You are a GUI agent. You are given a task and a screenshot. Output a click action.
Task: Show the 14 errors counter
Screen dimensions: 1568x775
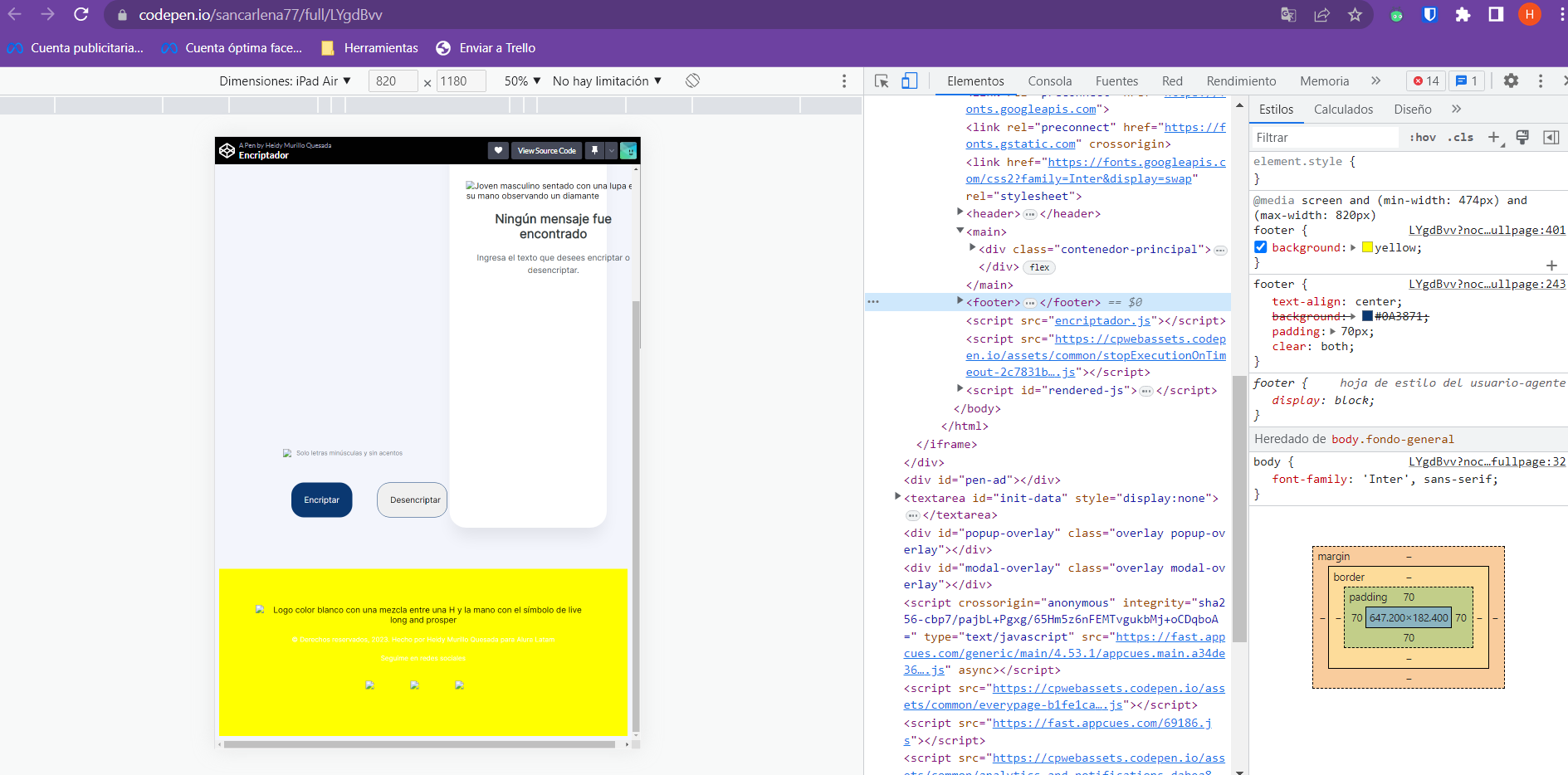[x=1426, y=80]
